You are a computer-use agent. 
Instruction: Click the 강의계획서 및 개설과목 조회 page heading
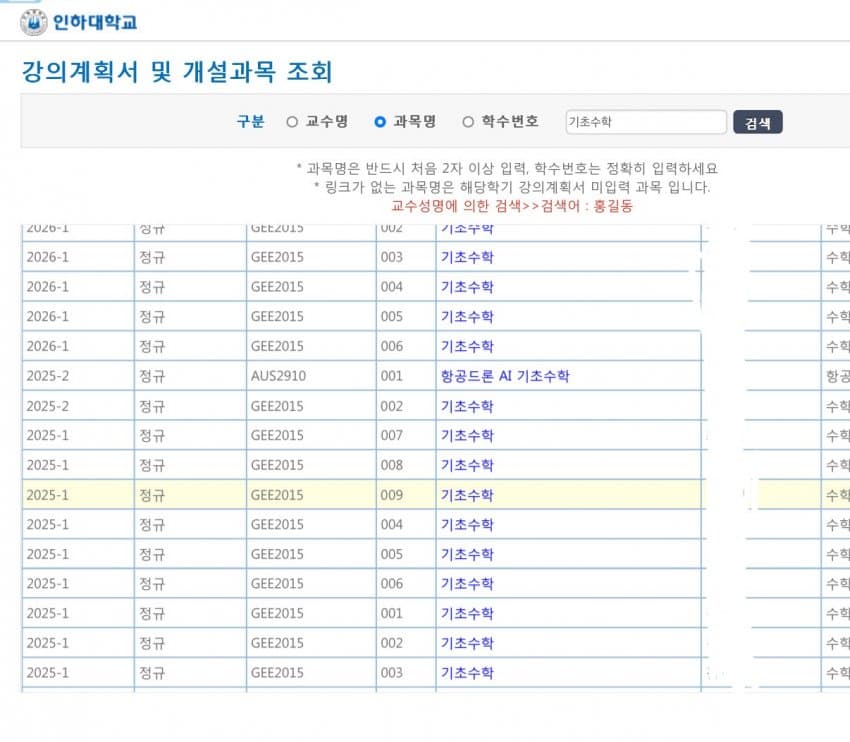176,72
